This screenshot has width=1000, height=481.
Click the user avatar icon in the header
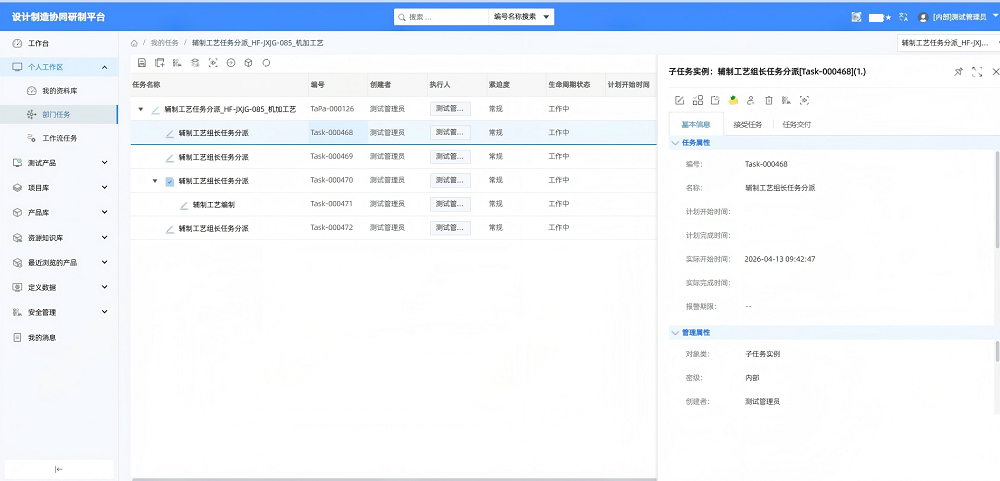tap(923, 17)
